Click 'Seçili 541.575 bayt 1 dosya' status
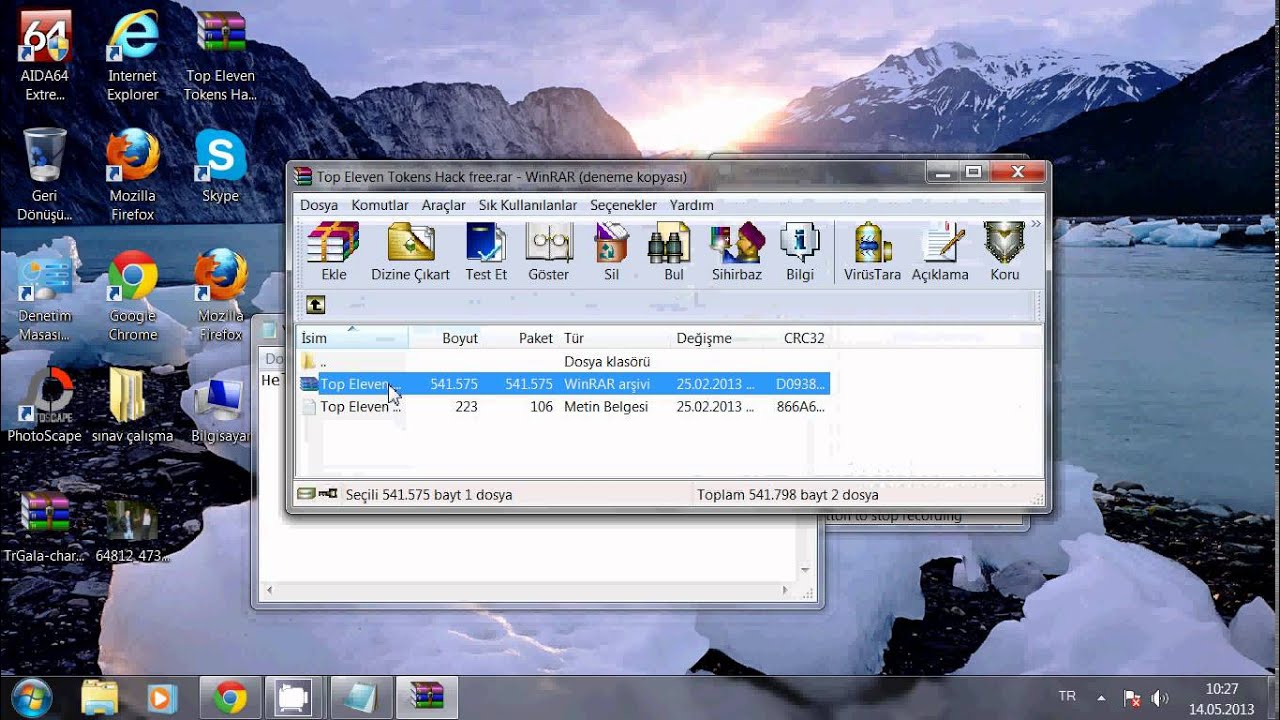Screen dimensions: 1280x720 [x=429, y=495]
